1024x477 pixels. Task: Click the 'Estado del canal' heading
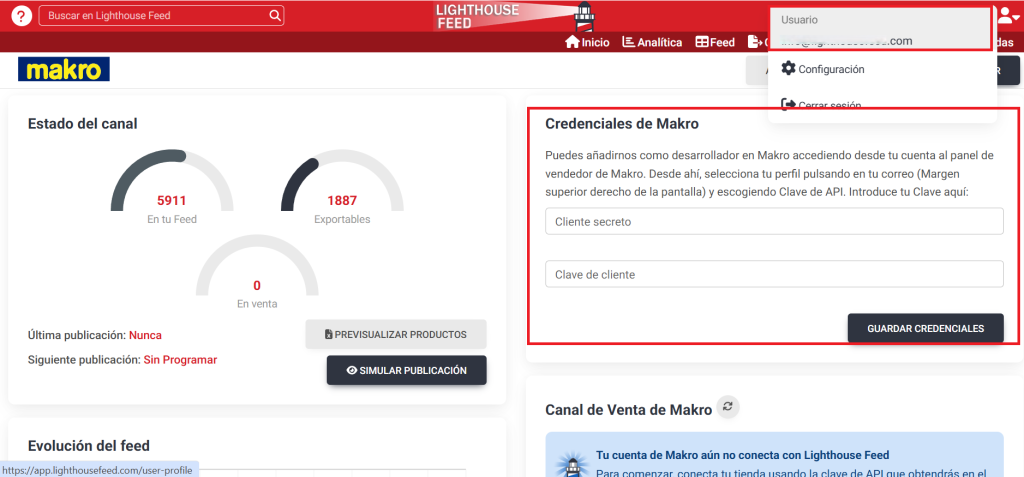82,123
